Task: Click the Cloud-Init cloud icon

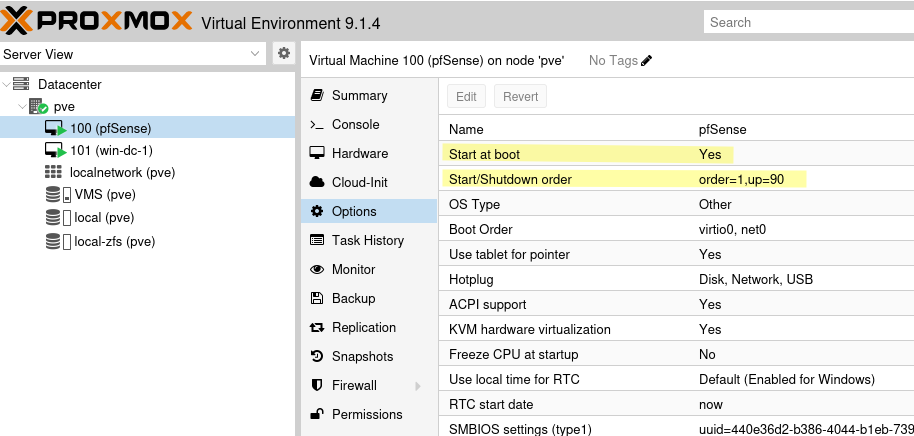Action: (317, 182)
